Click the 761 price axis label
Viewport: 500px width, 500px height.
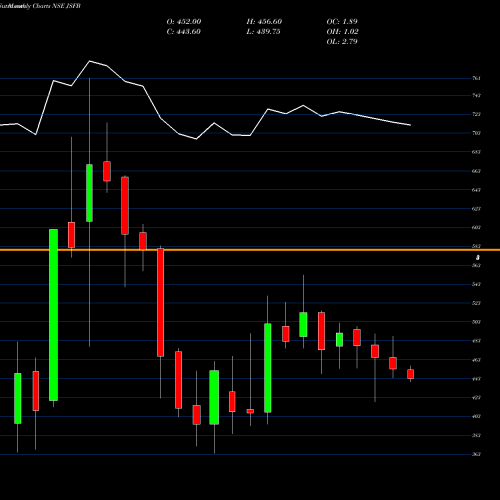click(x=476, y=78)
